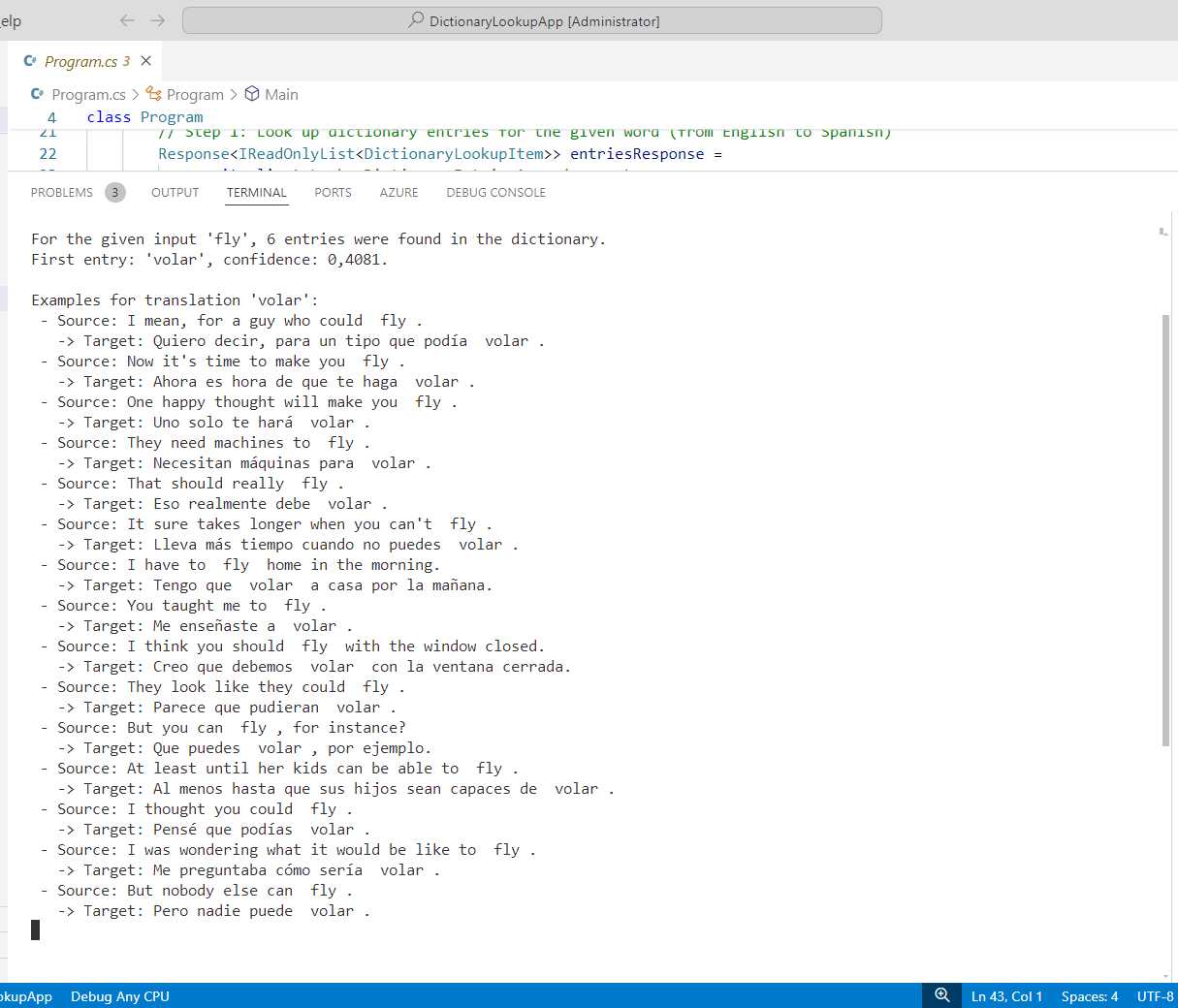Screen dimensions: 1178x1008
Task: Click Ln 43, Col 1 to go to line
Action: pyautogui.click(x=1006, y=995)
